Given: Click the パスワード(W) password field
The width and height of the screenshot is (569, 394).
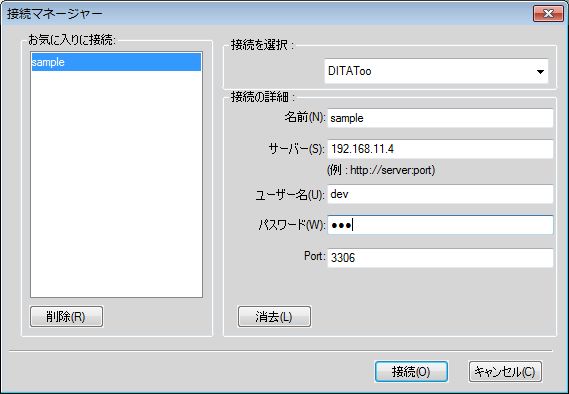Looking at the screenshot, I should coord(440,225).
